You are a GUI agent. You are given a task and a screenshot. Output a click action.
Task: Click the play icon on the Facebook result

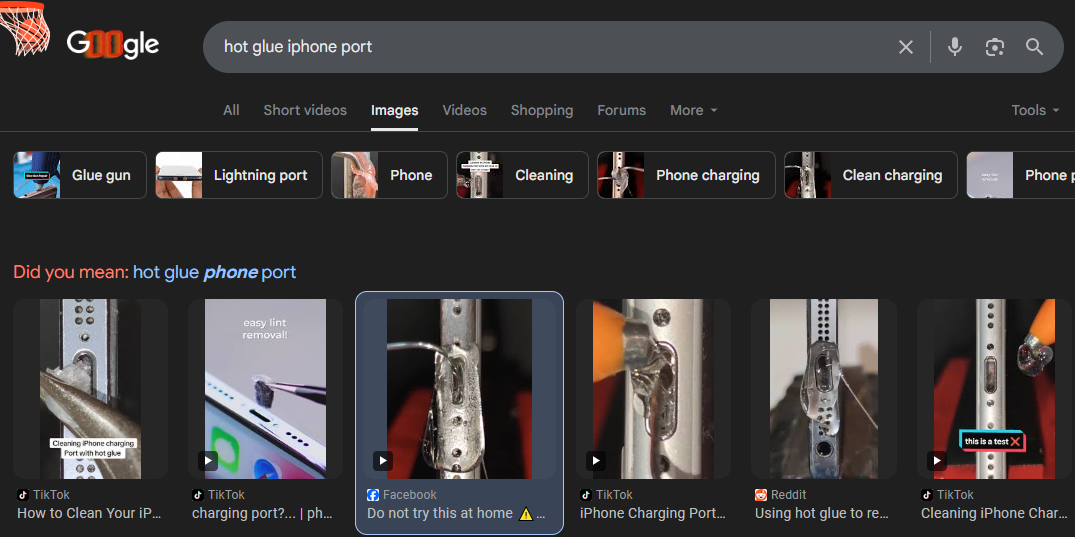click(x=383, y=460)
